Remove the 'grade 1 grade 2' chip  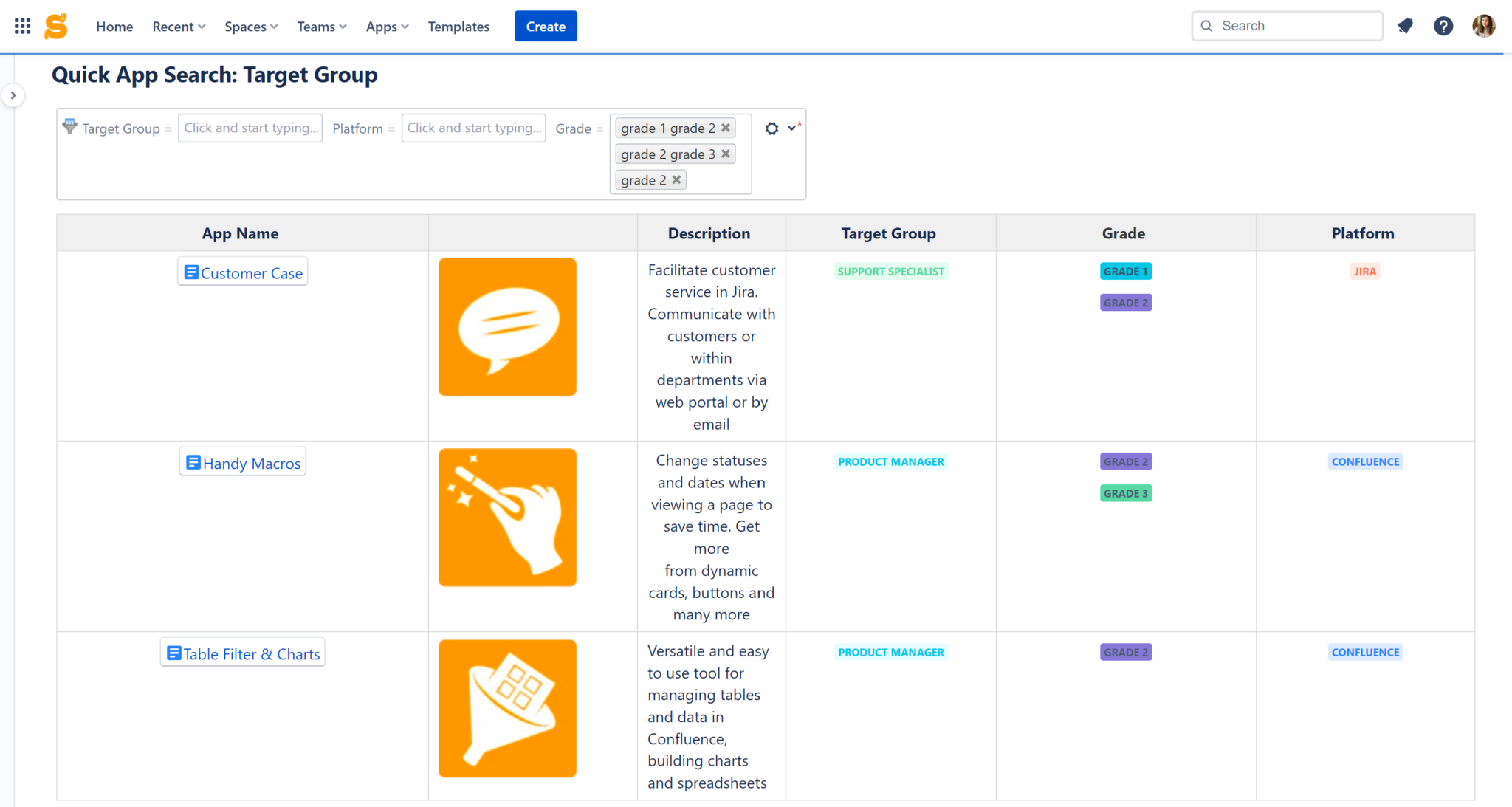[x=725, y=127]
